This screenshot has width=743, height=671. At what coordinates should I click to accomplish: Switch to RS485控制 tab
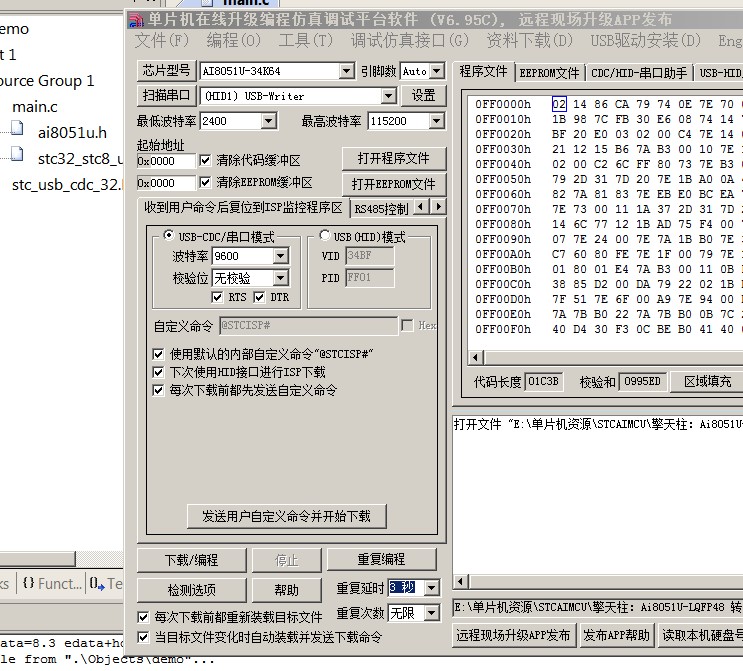click(x=381, y=209)
